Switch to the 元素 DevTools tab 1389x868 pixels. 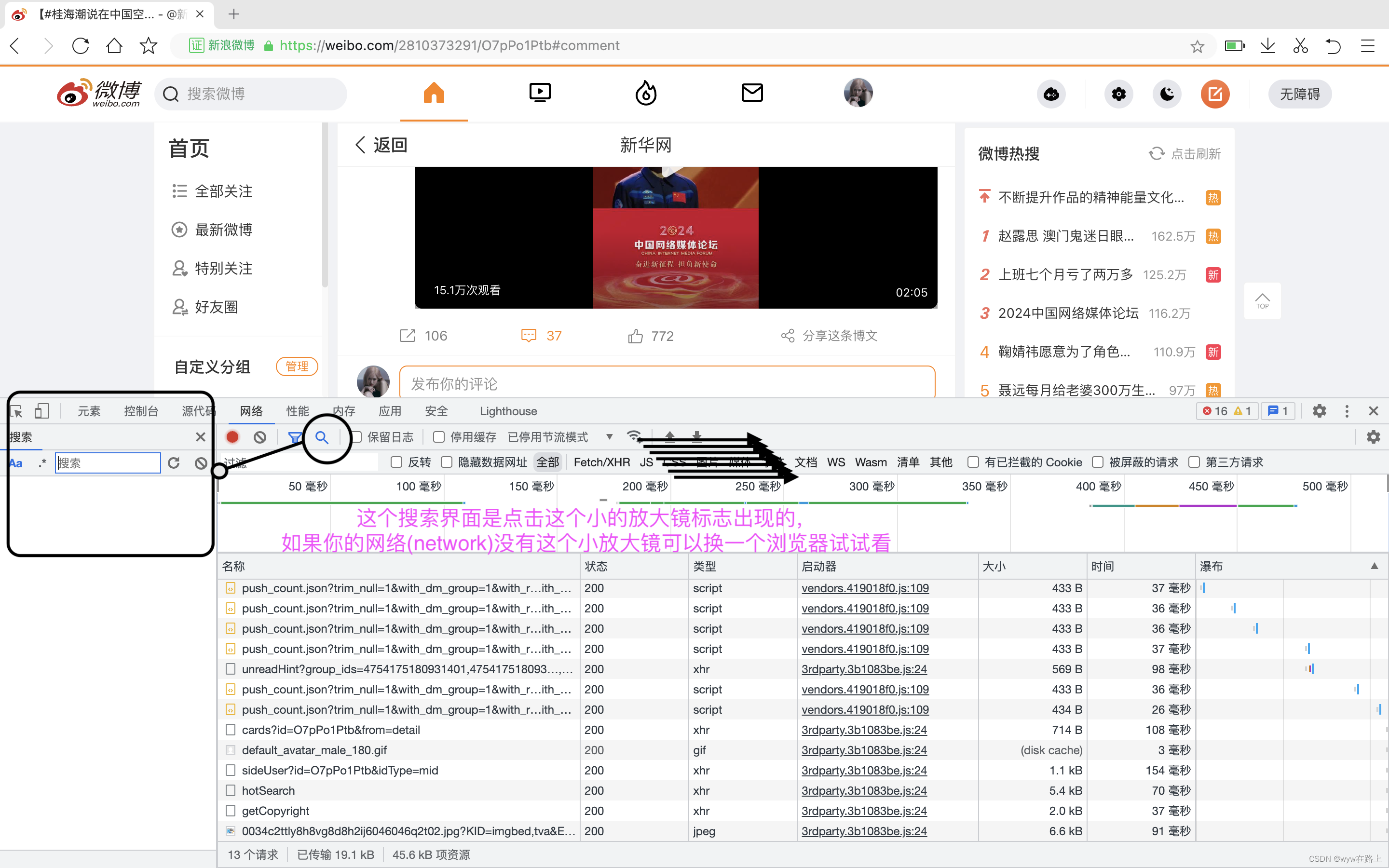pyautogui.click(x=89, y=411)
